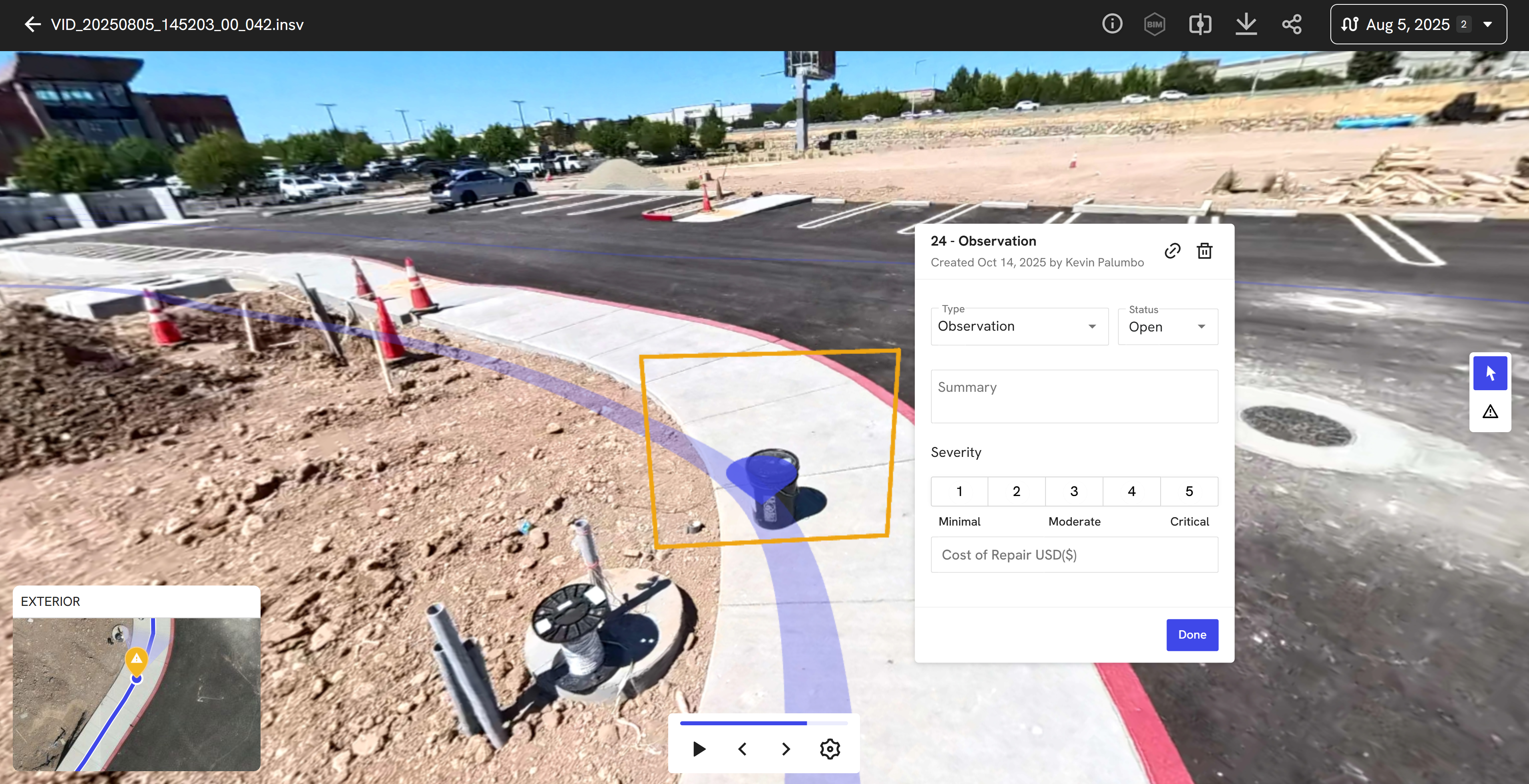Screen dimensions: 1529x784
Task: Click the download icon
Action: tap(1246, 24)
